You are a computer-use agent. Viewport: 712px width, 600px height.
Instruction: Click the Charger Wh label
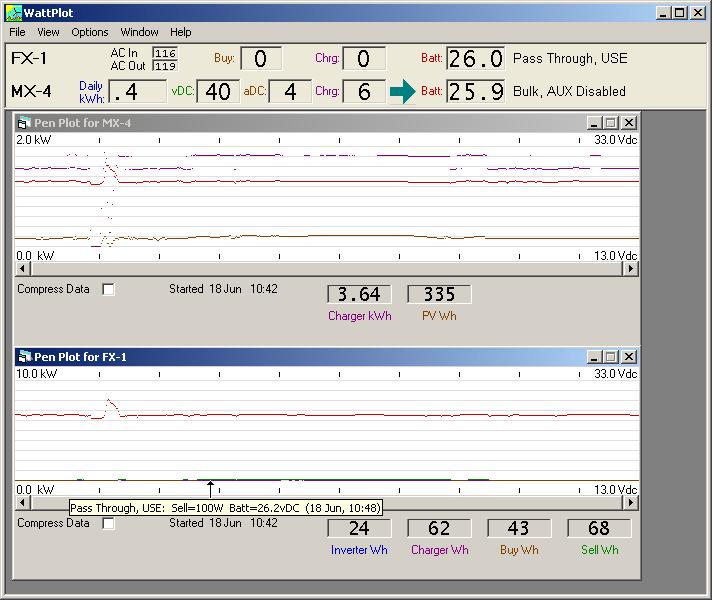click(440, 550)
